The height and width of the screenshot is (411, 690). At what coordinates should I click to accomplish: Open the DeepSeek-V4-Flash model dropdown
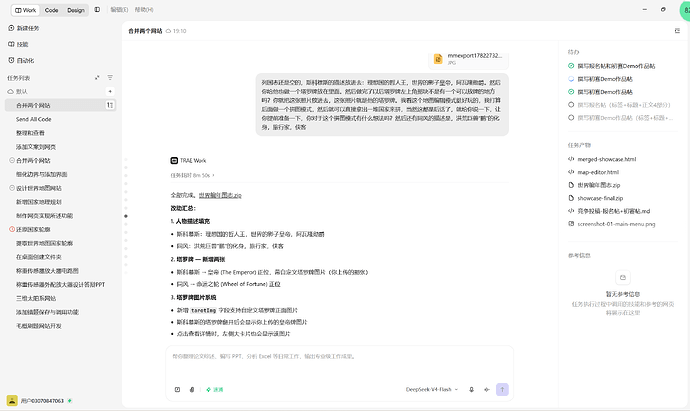tap(432, 389)
